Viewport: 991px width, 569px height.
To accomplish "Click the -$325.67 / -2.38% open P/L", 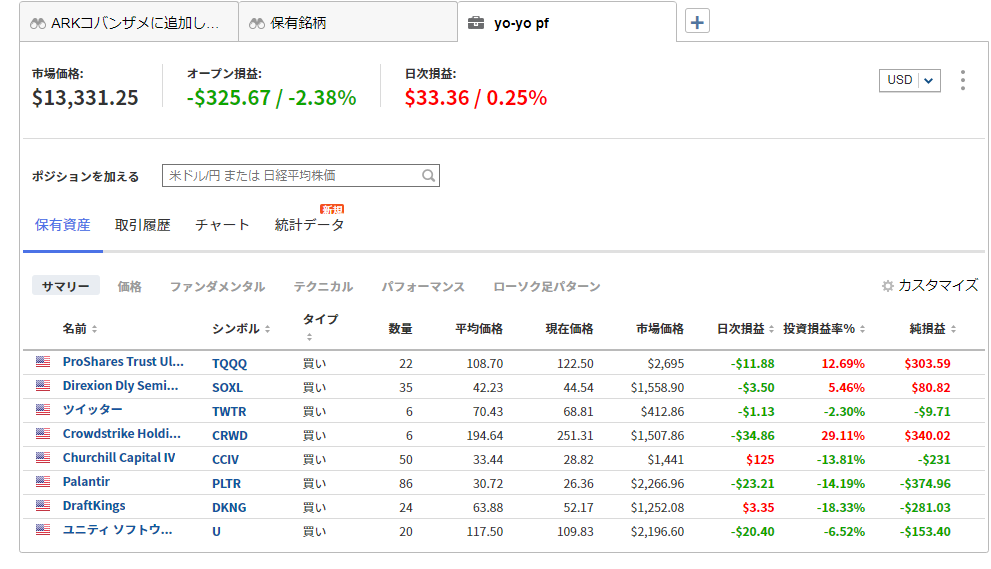I will [x=272, y=98].
